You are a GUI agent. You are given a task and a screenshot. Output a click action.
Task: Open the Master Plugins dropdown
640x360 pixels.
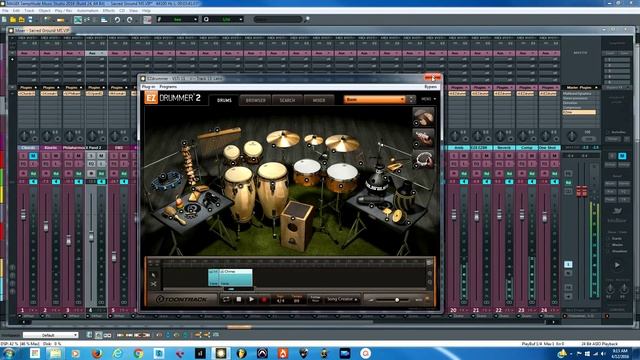(581, 87)
